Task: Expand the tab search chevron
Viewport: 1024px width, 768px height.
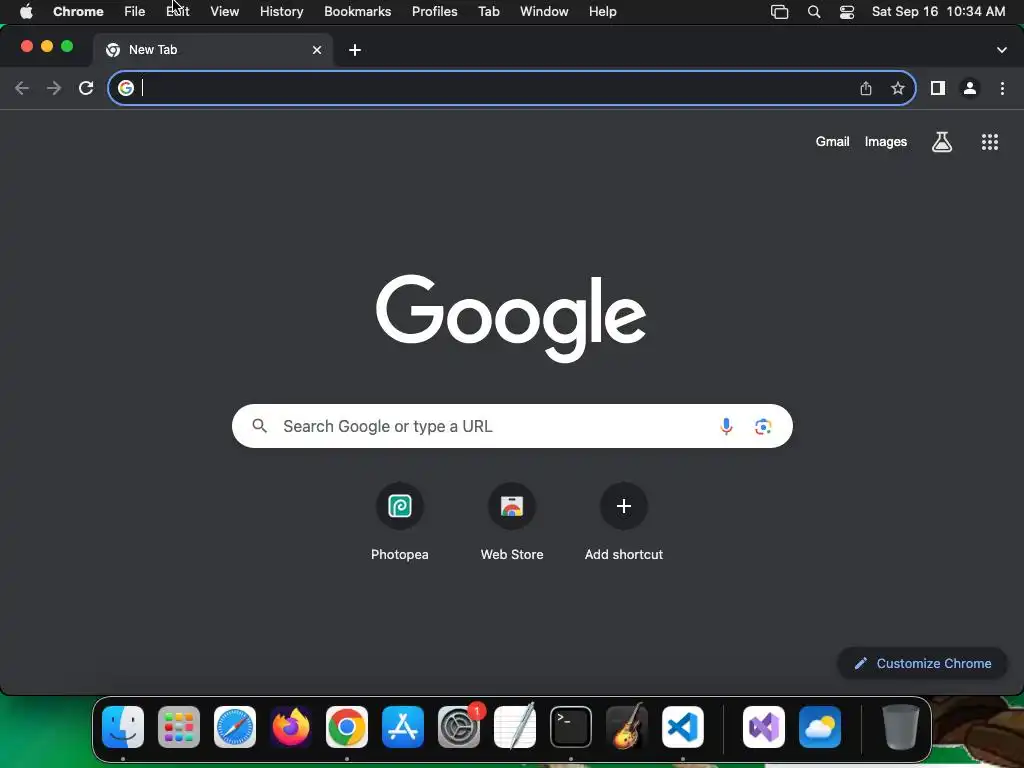Action: point(1002,50)
